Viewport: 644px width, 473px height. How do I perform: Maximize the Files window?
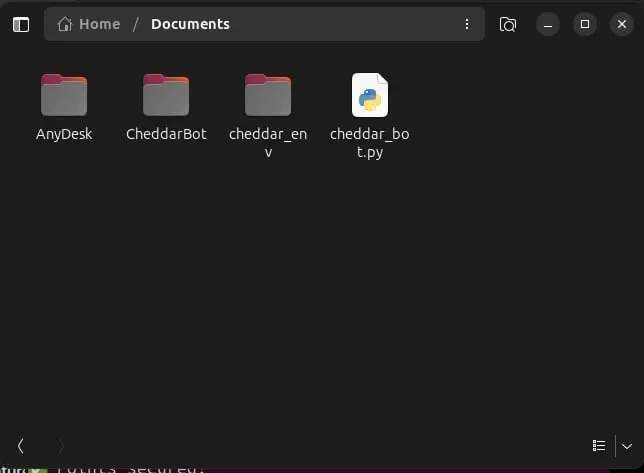pos(585,24)
